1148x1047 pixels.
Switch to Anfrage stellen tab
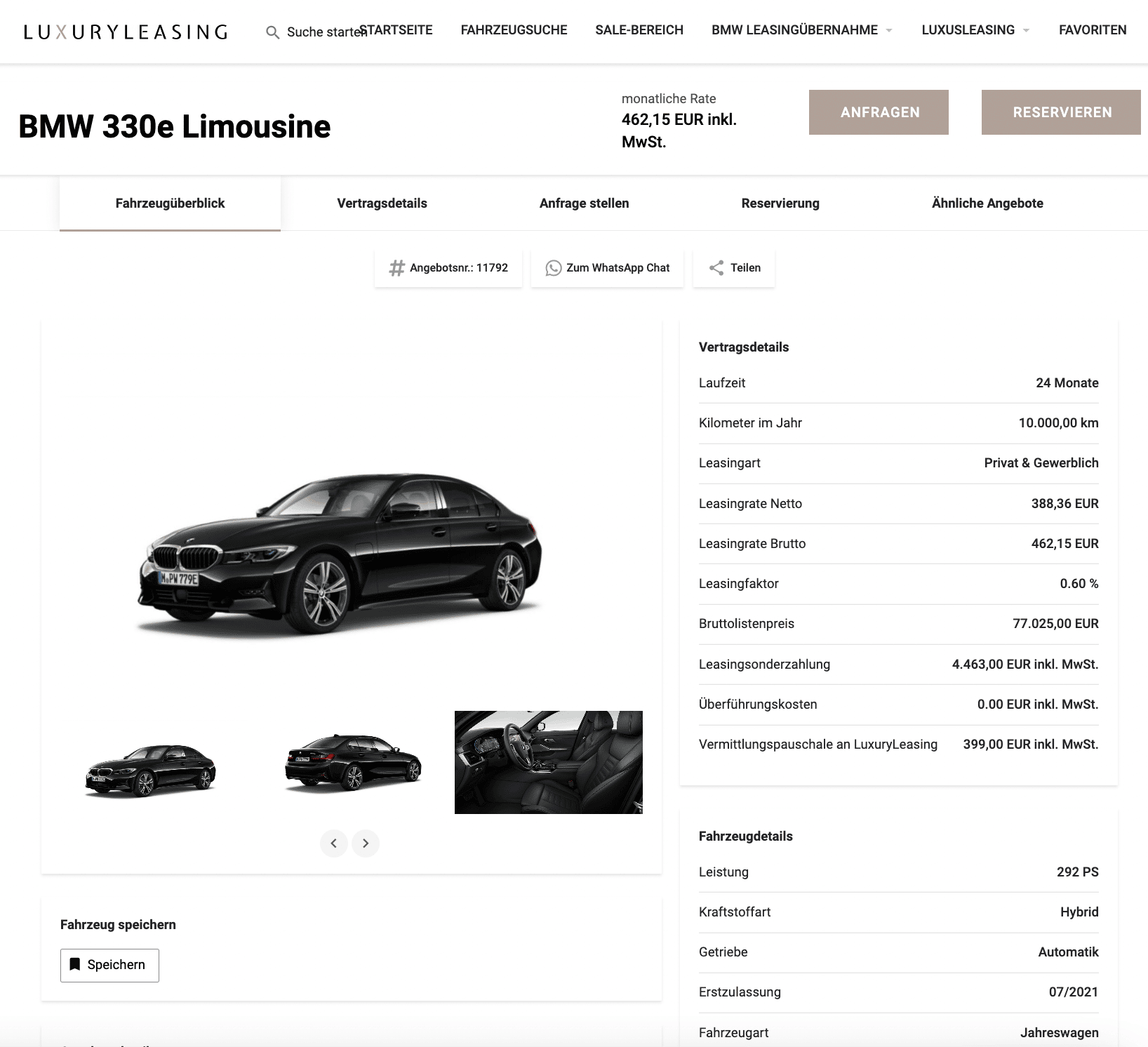click(x=584, y=204)
